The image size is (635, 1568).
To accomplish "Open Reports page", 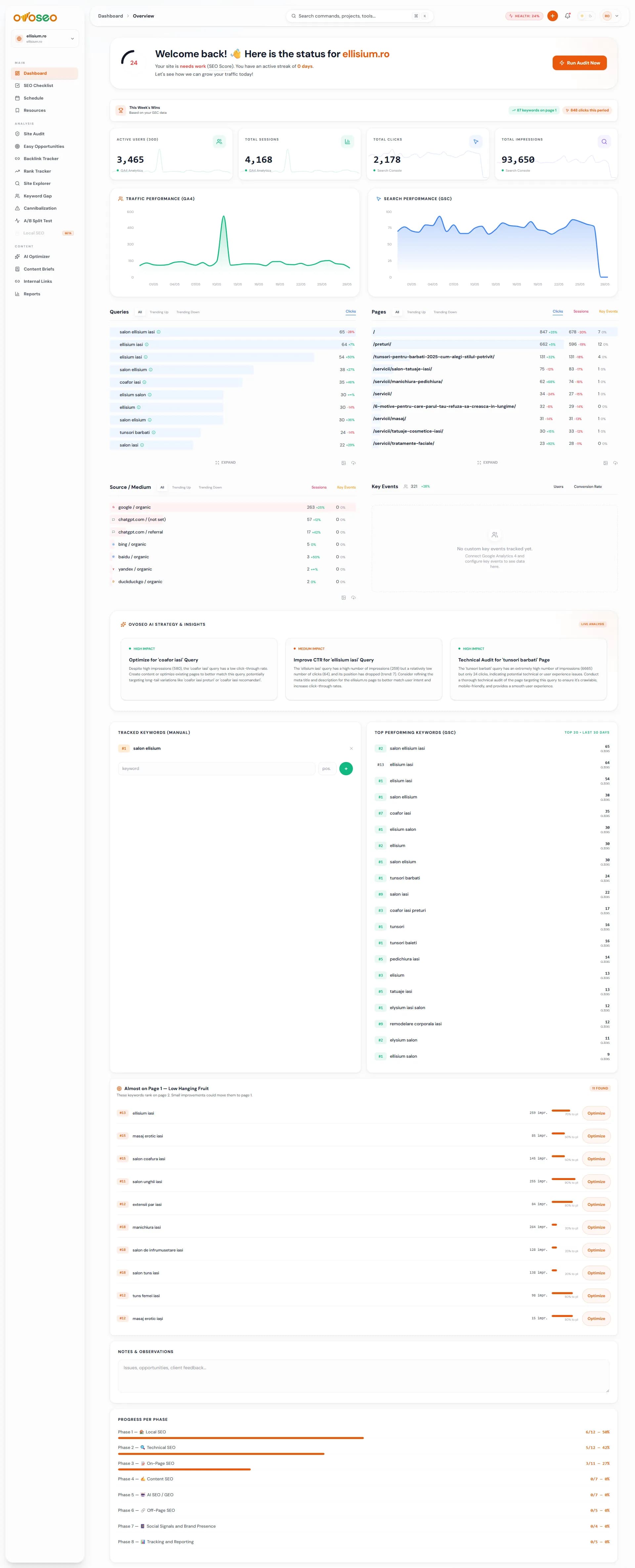I will (44, 294).
